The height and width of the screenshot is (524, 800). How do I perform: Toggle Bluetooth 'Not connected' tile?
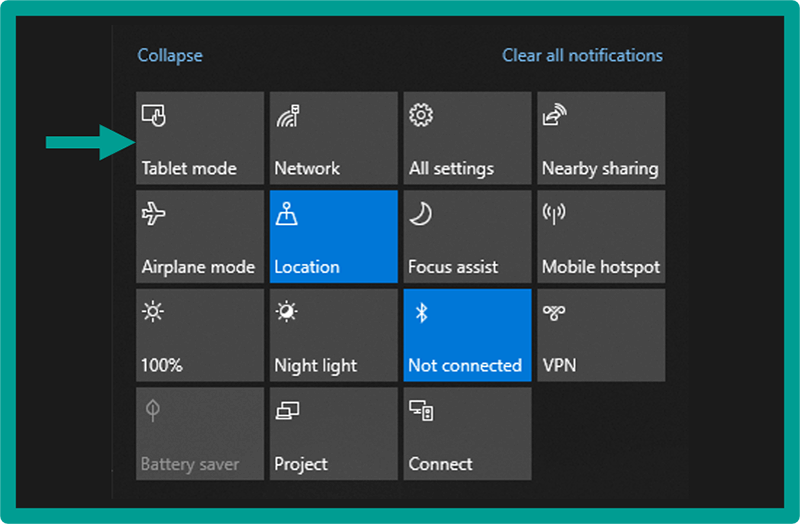(x=467, y=335)
